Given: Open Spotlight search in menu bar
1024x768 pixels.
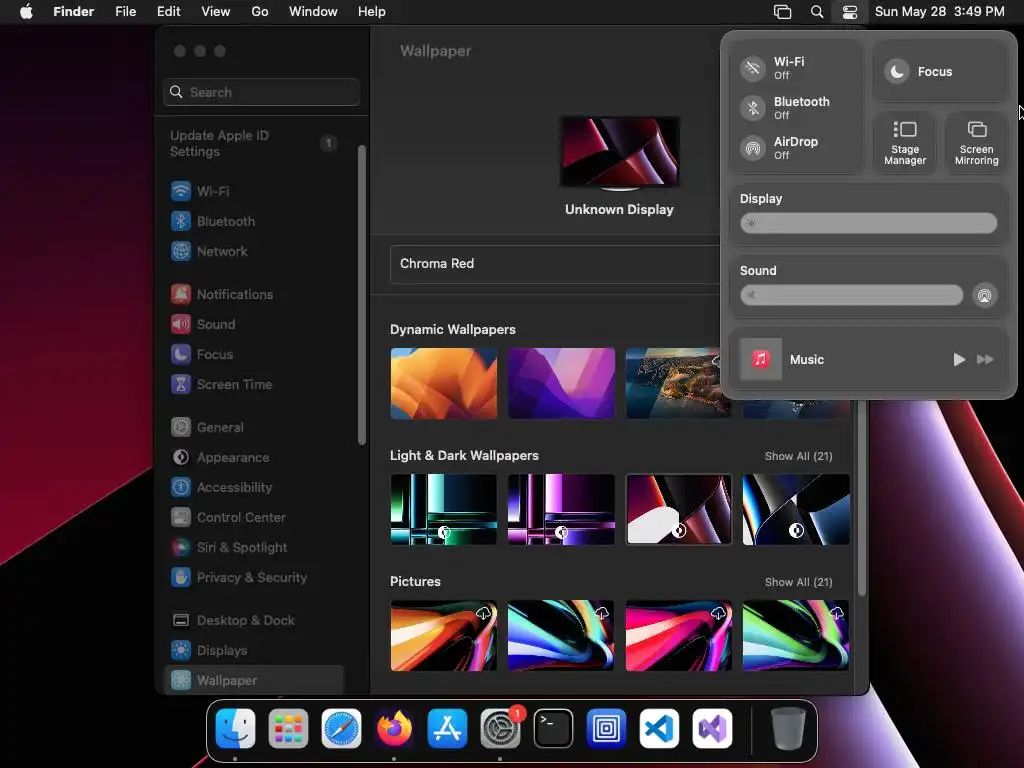Looking at the screenshot, I should pos(816,12).
